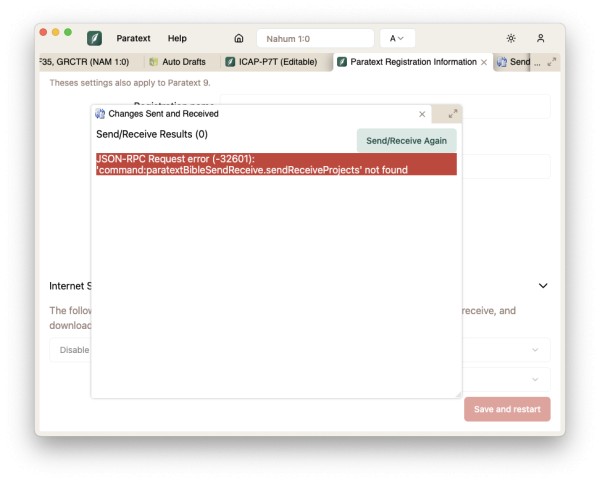Click the Send/Receive Results (0) heading
600x482 pixels.
click(x=152, y=134)
